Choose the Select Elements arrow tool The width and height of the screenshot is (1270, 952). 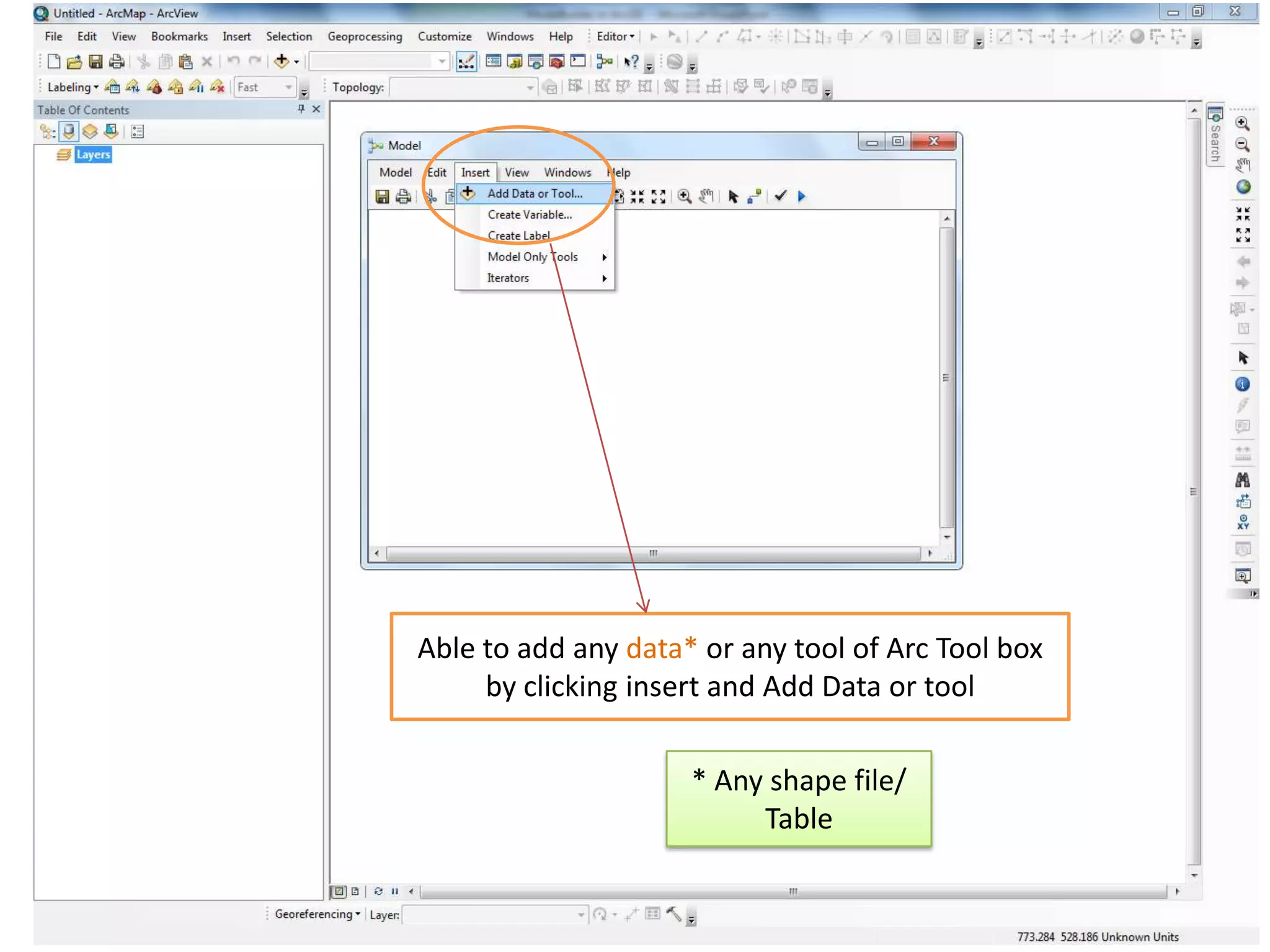(x=1243, y=358)
